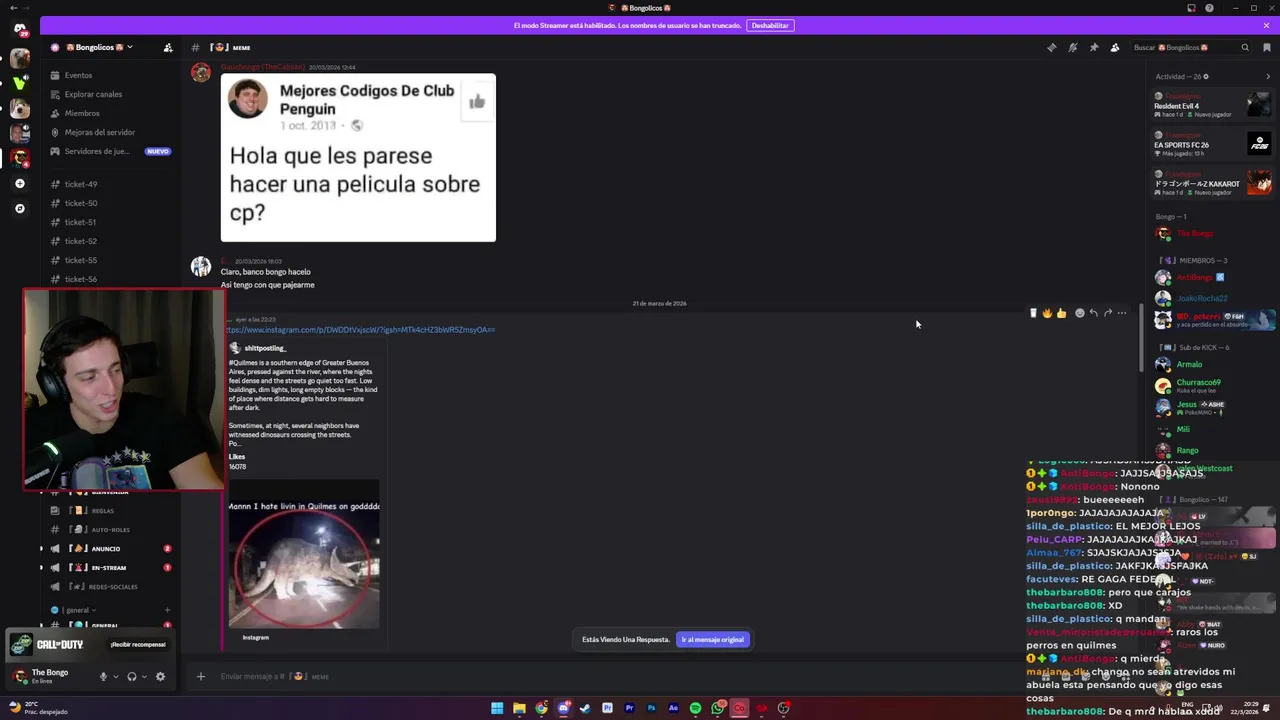Image resolution: width=1280 pixels, height=720 pixels.
Task: Open microphone input options arrow
Action: click(x=115, y=676)
